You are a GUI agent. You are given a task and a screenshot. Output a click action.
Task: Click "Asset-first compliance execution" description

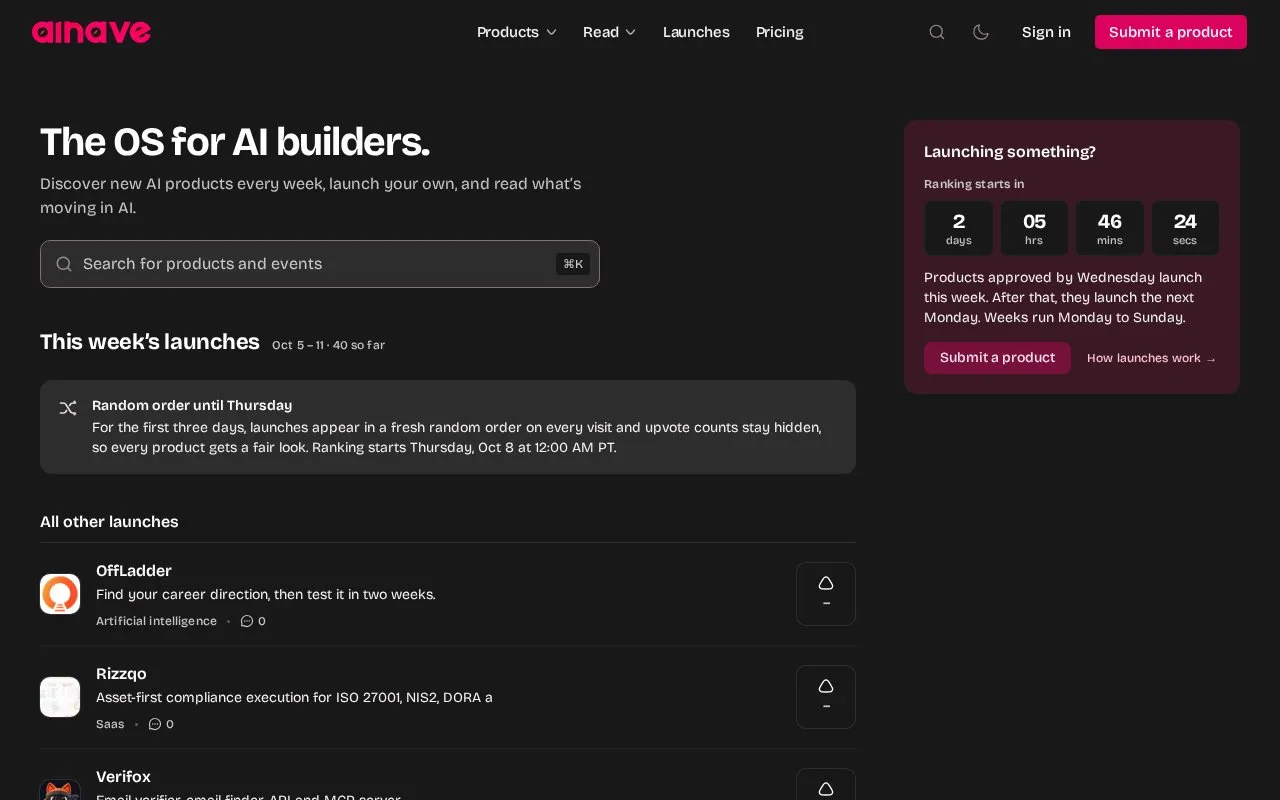294,697
